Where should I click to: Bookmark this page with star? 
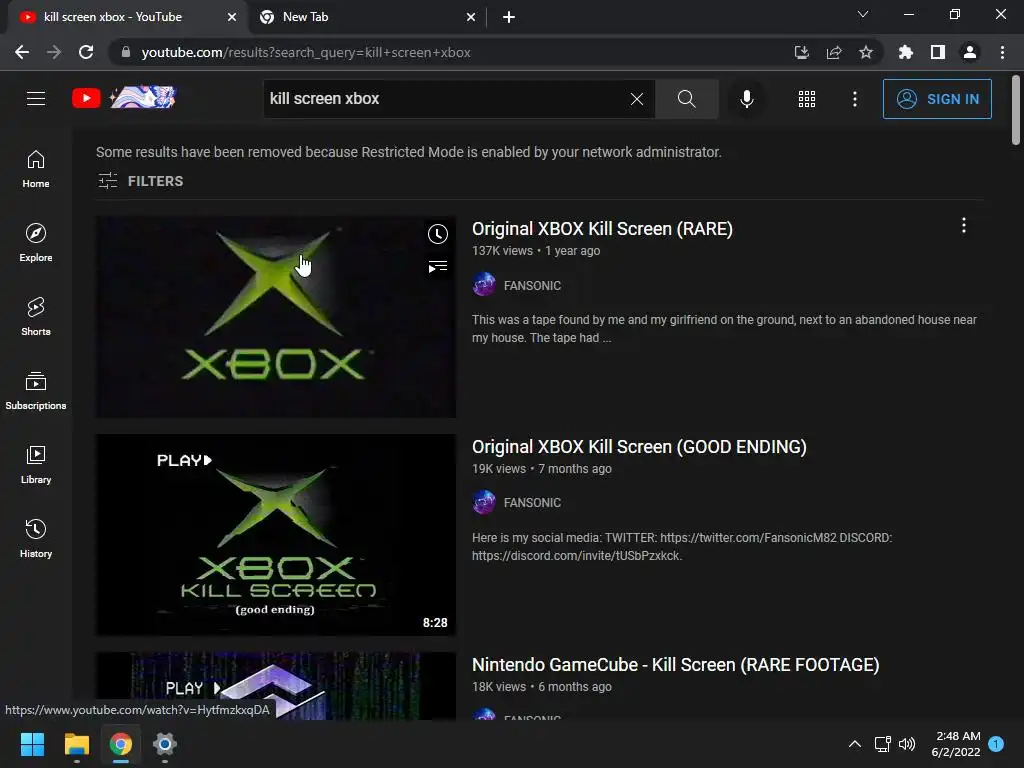[x=866, y=52]
